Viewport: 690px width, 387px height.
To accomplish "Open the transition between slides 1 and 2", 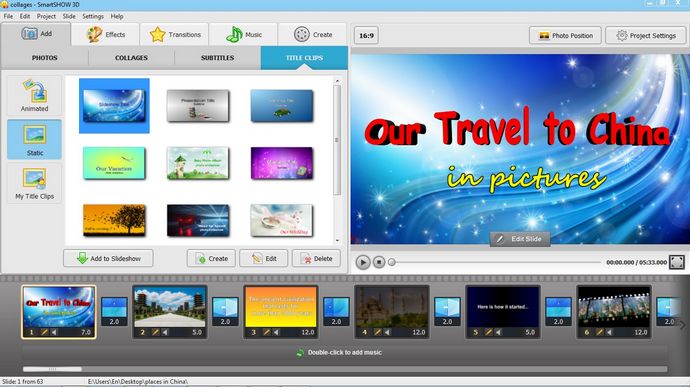I will [x=114, y=311].
